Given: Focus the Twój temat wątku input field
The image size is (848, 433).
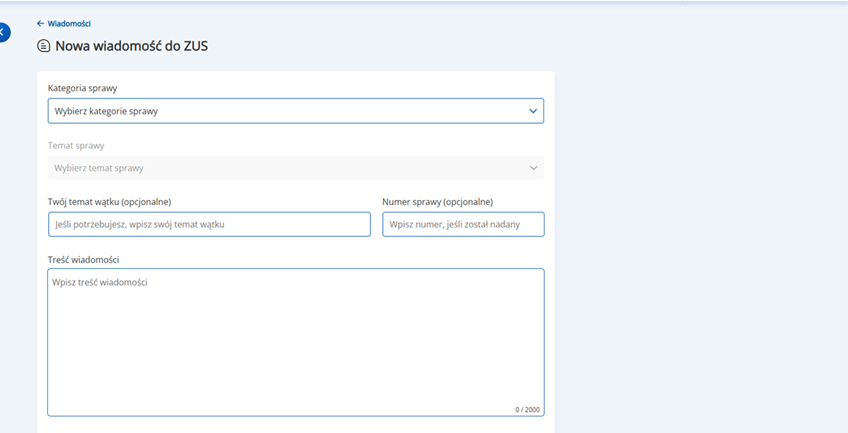Looking at the screenshot, I should 209,225.
